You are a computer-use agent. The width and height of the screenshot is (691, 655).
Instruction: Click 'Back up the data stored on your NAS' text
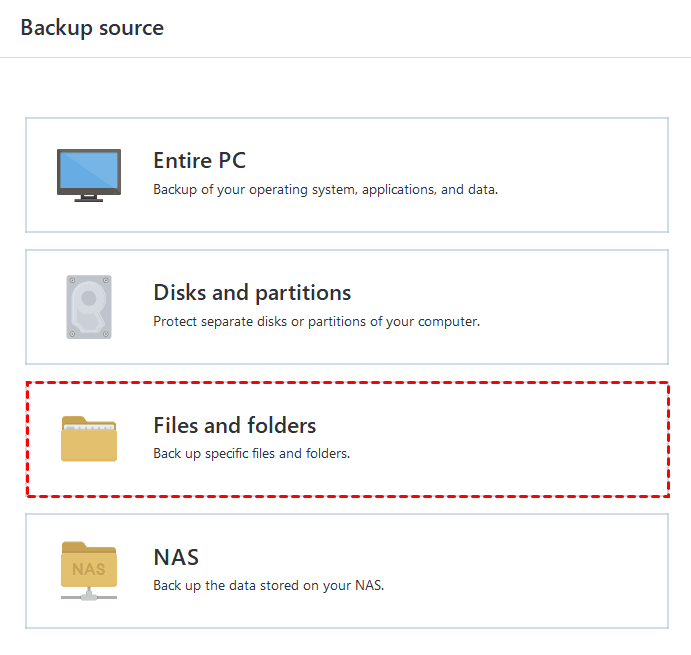[x=268, y=586]
